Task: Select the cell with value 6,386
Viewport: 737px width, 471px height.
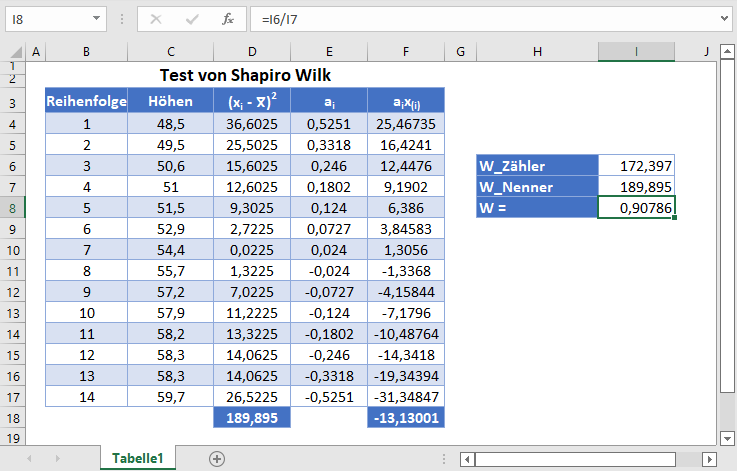Action: coord(406,208)
